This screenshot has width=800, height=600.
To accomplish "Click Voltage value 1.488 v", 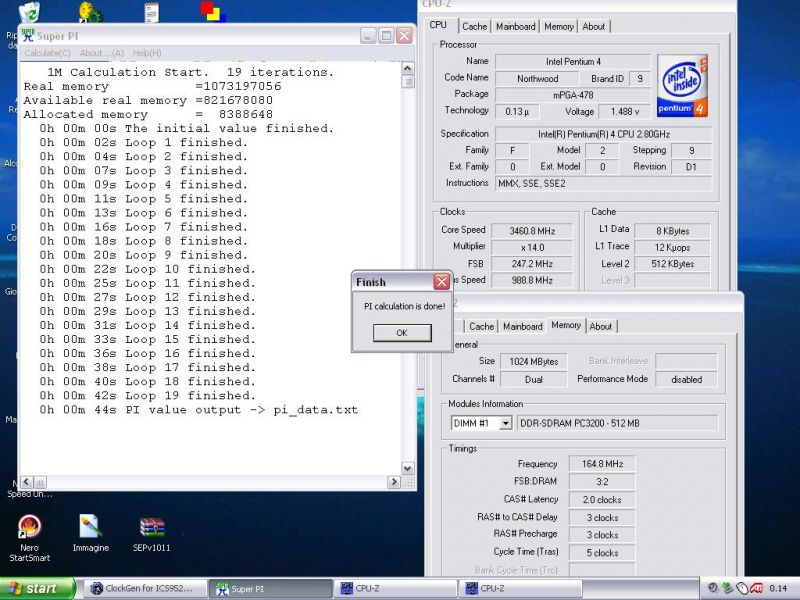I will click(x=624, y=111).
